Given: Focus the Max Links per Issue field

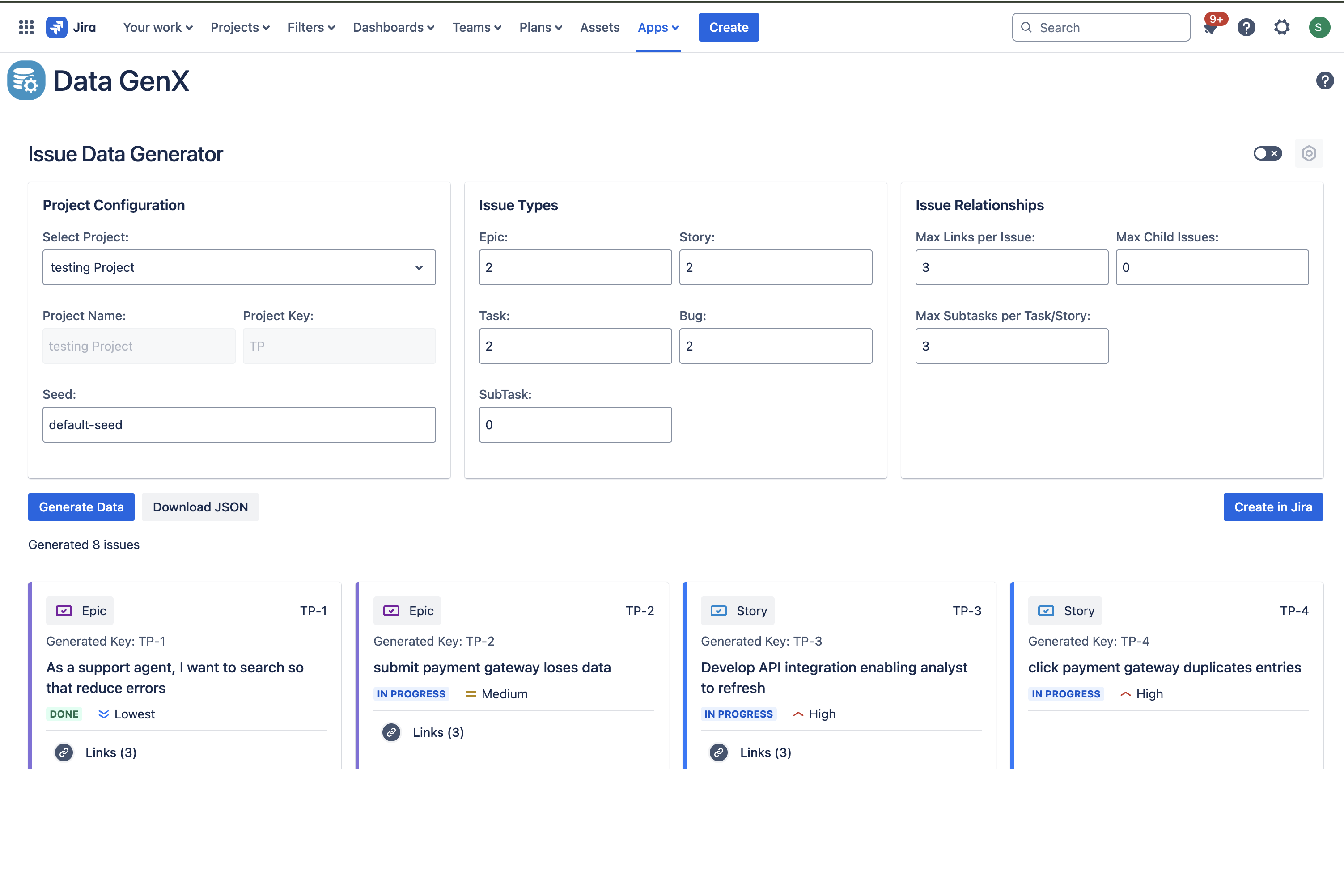Looking at the screenshot, I should 1011,267.
